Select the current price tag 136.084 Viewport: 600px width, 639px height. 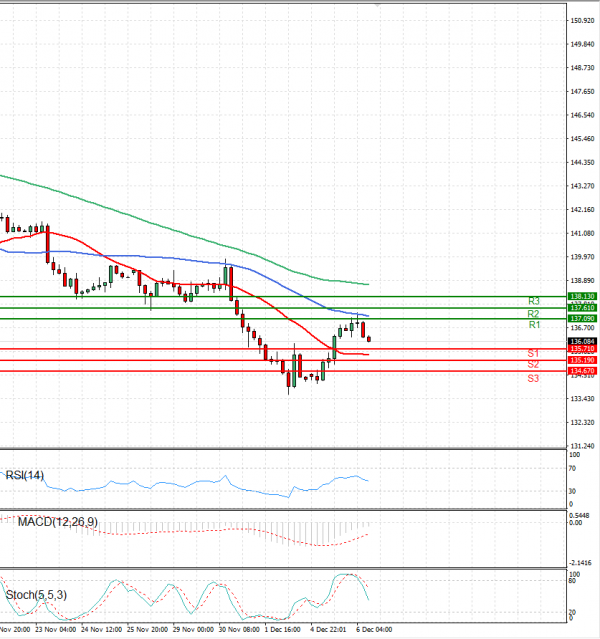click(x=582, y=341)
